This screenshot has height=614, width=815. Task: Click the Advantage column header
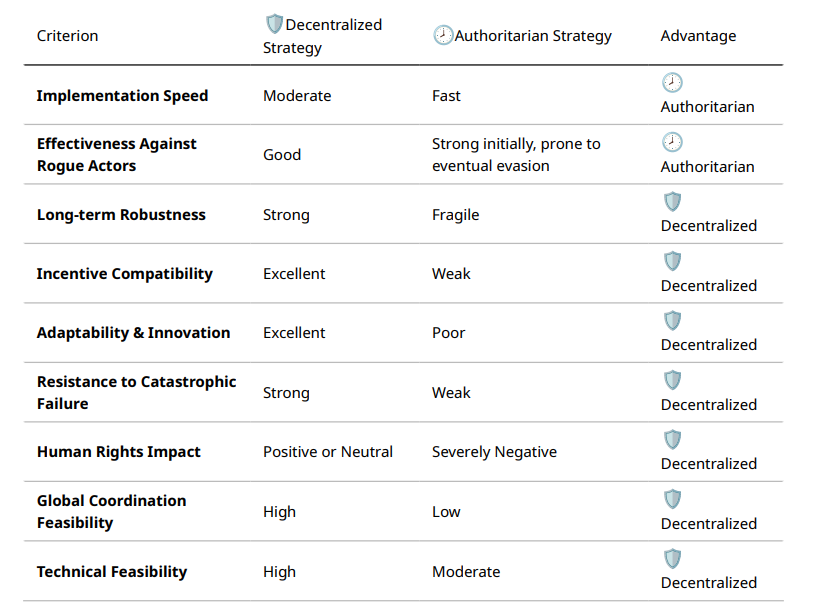coord(698,36)
